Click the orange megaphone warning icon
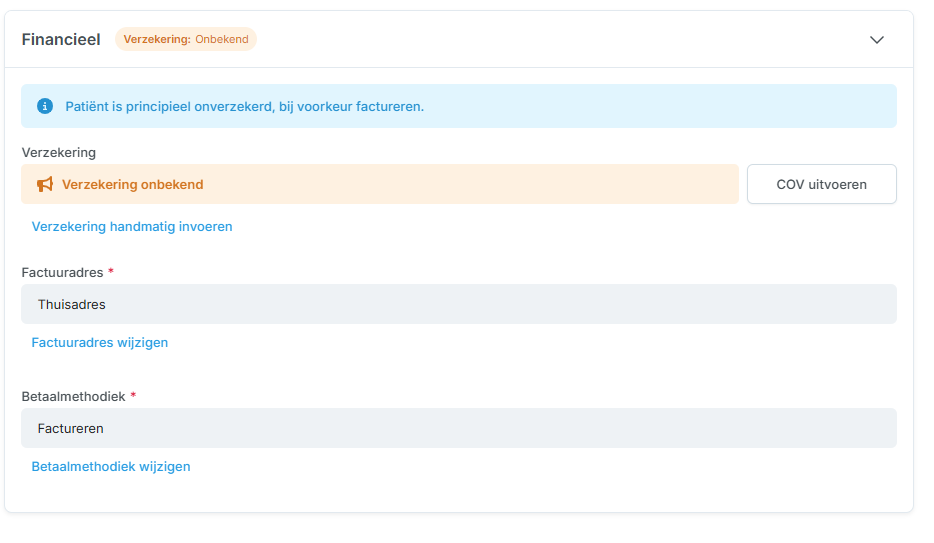Viewport: 934px width, 543px height. pos(45,184)
